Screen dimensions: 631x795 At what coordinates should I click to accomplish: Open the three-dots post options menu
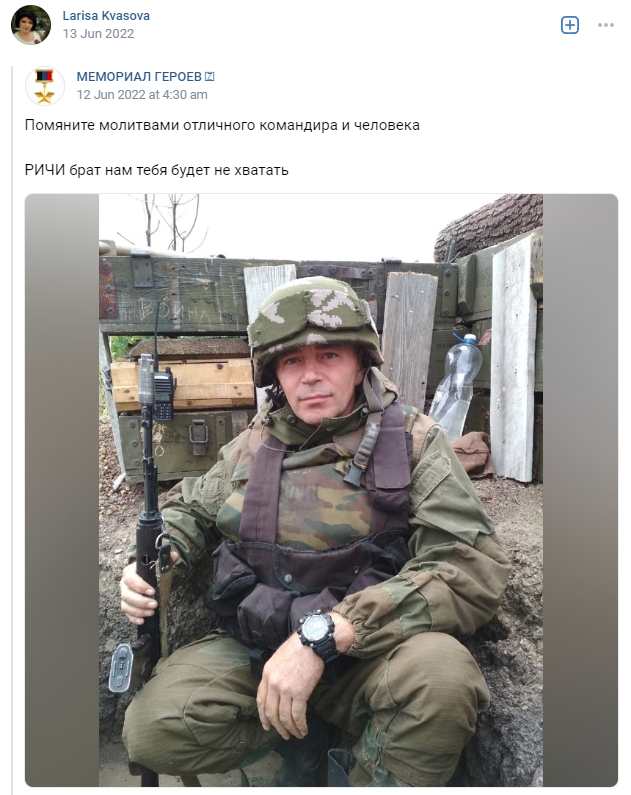pos(606,25)
